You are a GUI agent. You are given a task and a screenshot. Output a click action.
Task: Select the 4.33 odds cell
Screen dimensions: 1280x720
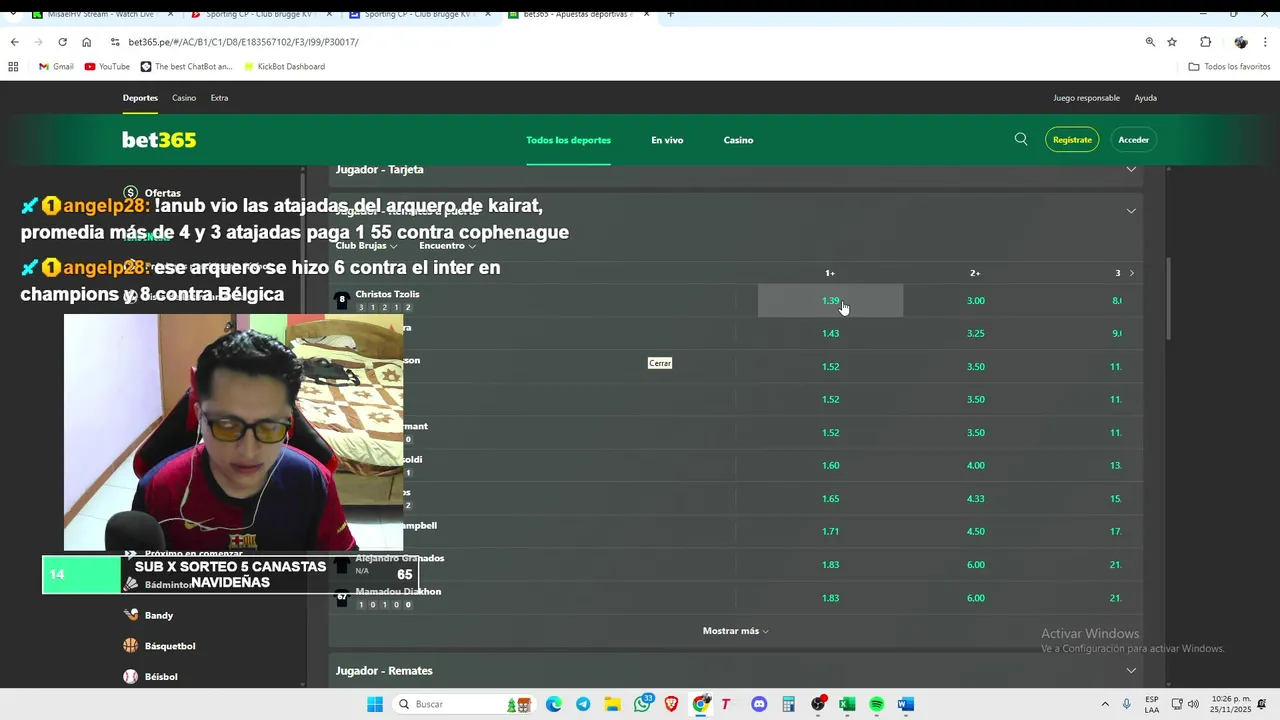click(976, 499)
